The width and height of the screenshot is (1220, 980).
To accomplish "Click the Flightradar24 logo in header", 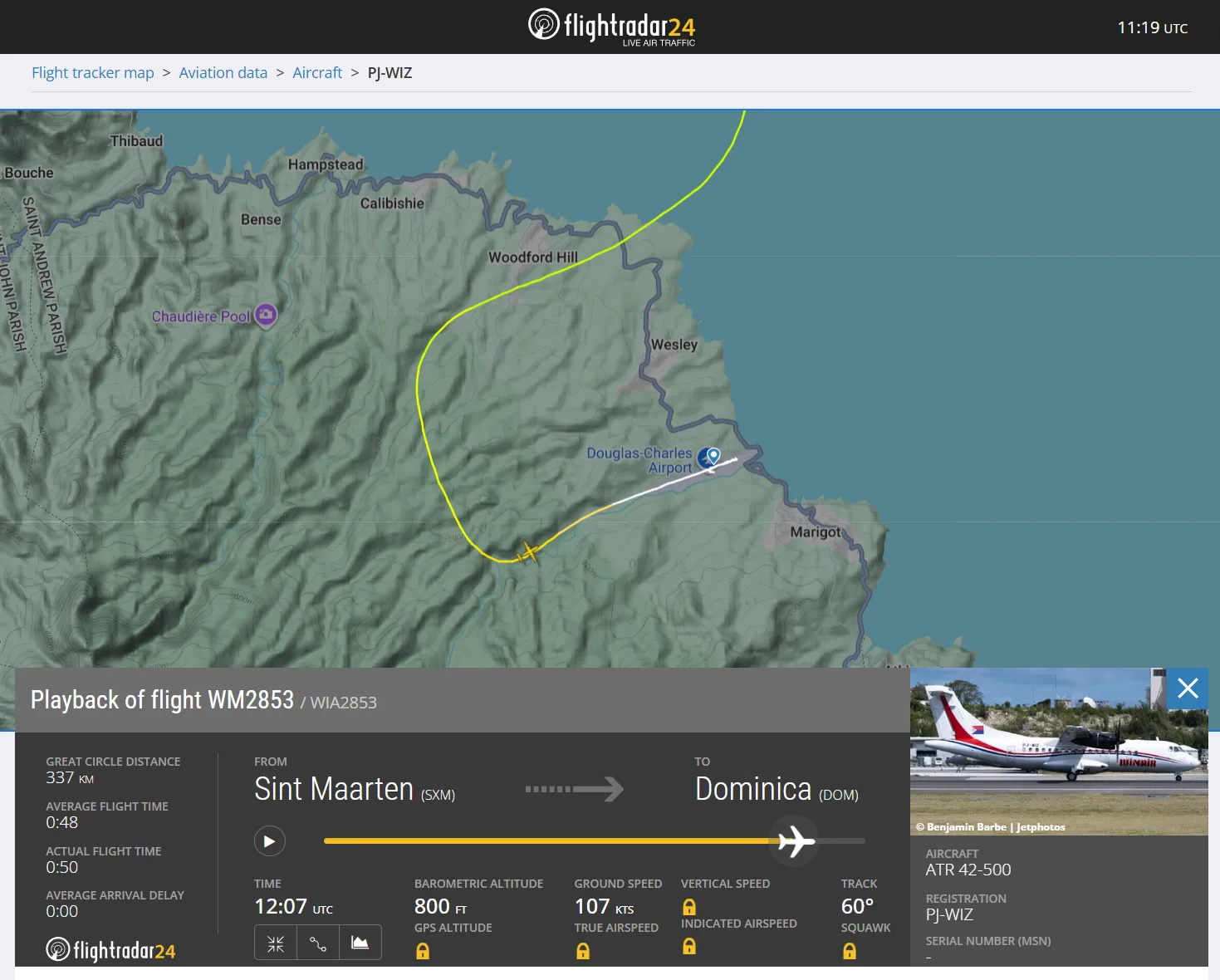I will click(x=612, y=27).
